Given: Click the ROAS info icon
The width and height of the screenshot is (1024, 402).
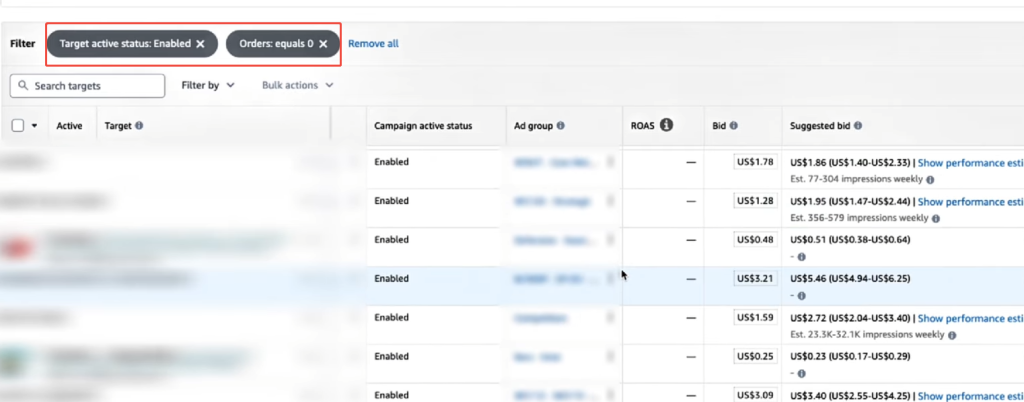Looking at the screenshot, I should (x=666, y=125).
